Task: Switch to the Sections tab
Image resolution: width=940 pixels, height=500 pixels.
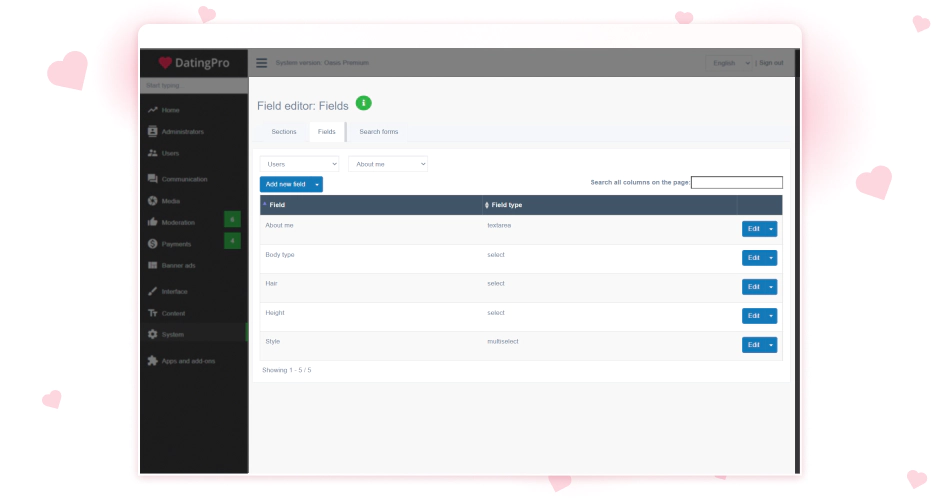Action: (284, 132)
